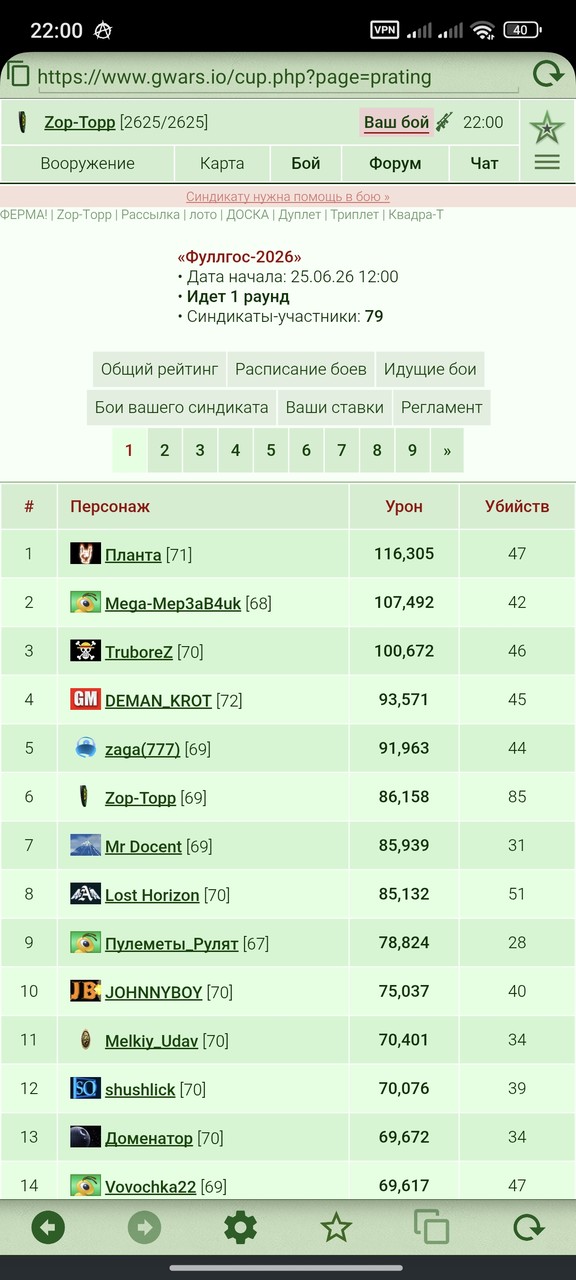Open the Регламент section

click(x=442, y=407)
